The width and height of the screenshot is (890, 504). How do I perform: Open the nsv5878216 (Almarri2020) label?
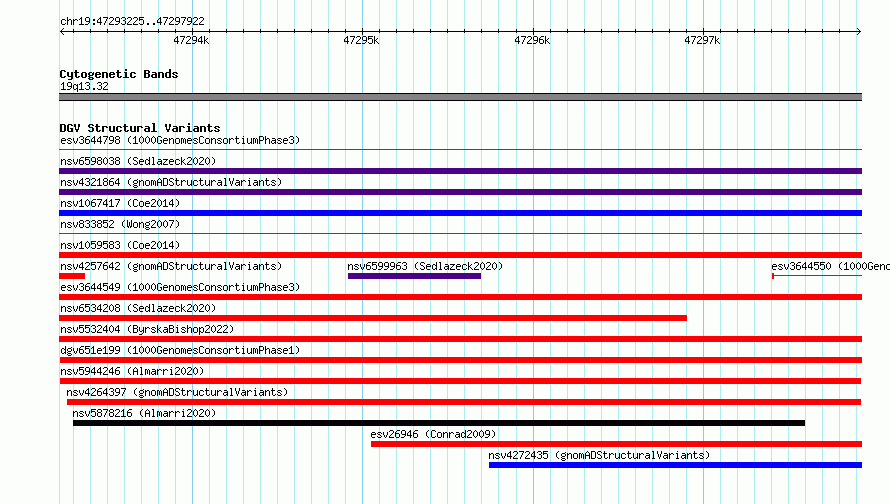coord(144,413)
